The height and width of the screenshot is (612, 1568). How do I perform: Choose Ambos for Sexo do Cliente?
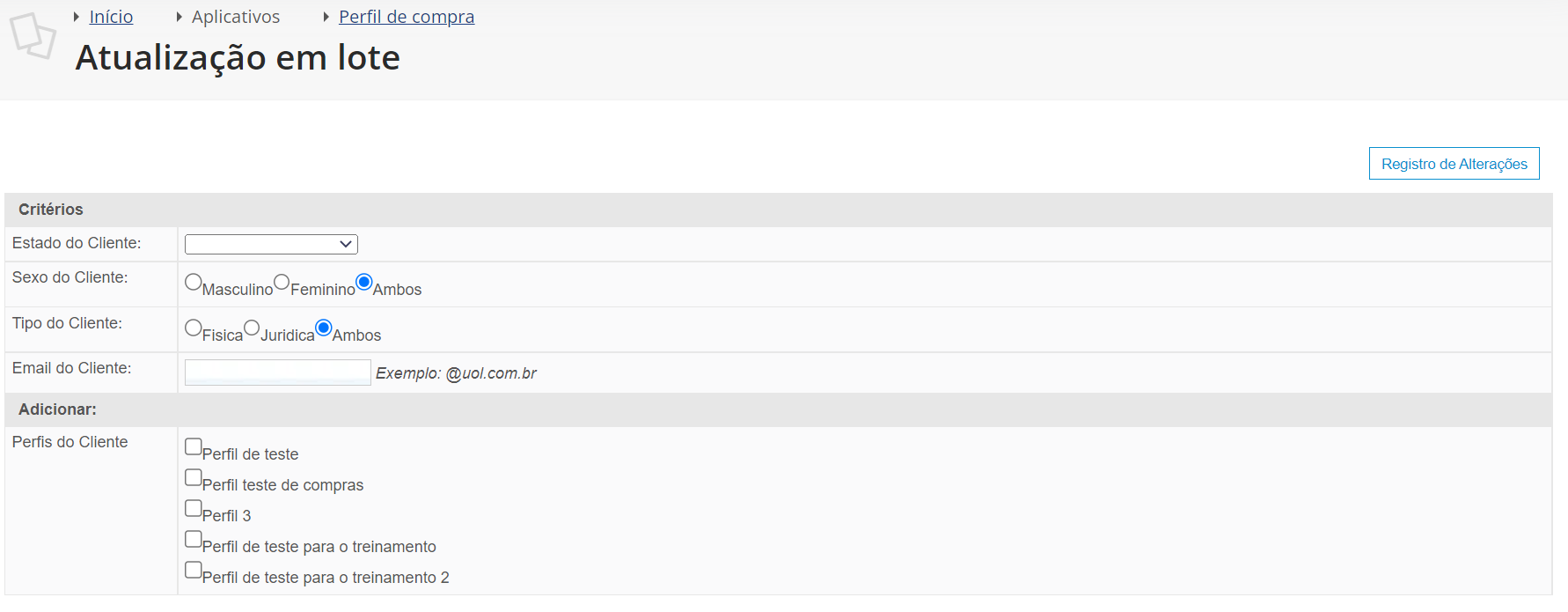point(364,282)
